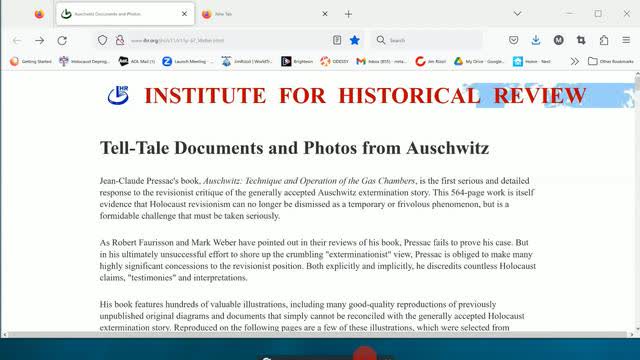
Task: Click the horizontal scrollbar left arrow
Action: 4,334
